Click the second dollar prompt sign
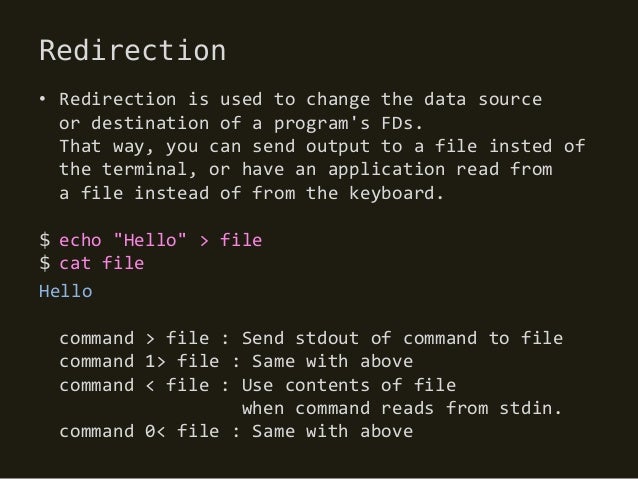Screen dimensions: 638x479 (45, 263)
